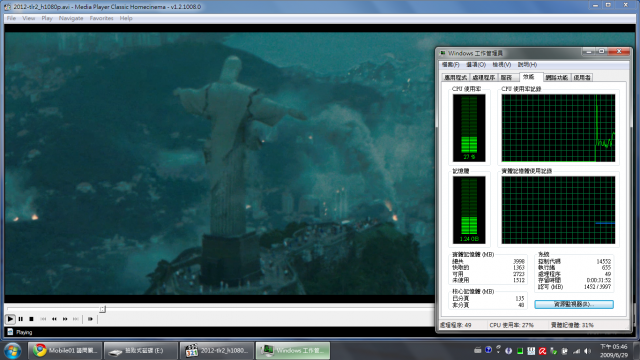Click the 資源監視器(R)... button
The width and height of the screenshot is (640, 360).
pyautogui.click(x=574, y=304)
